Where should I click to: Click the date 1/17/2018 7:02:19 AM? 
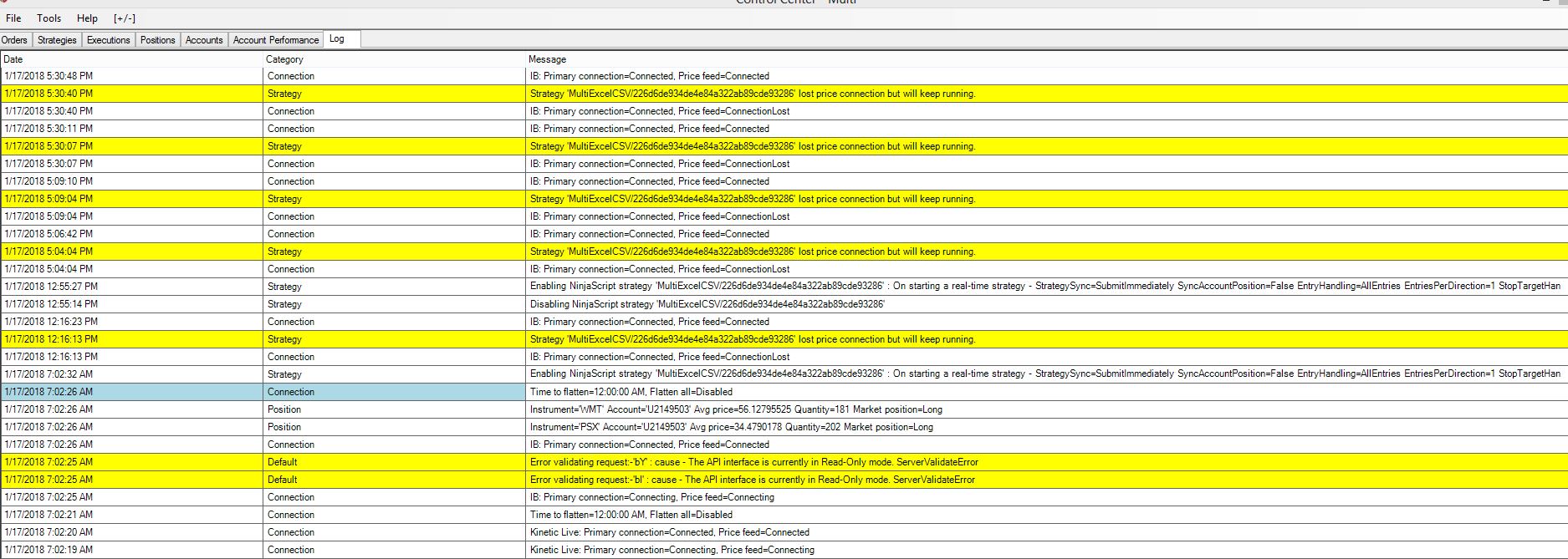[x=49, y=550]
